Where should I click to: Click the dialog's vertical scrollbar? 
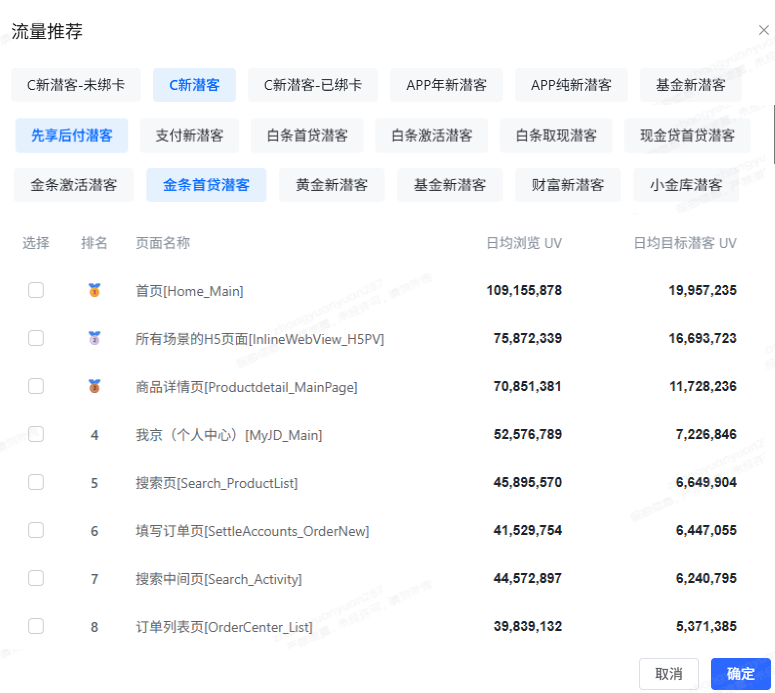click(x=773, y=133)
